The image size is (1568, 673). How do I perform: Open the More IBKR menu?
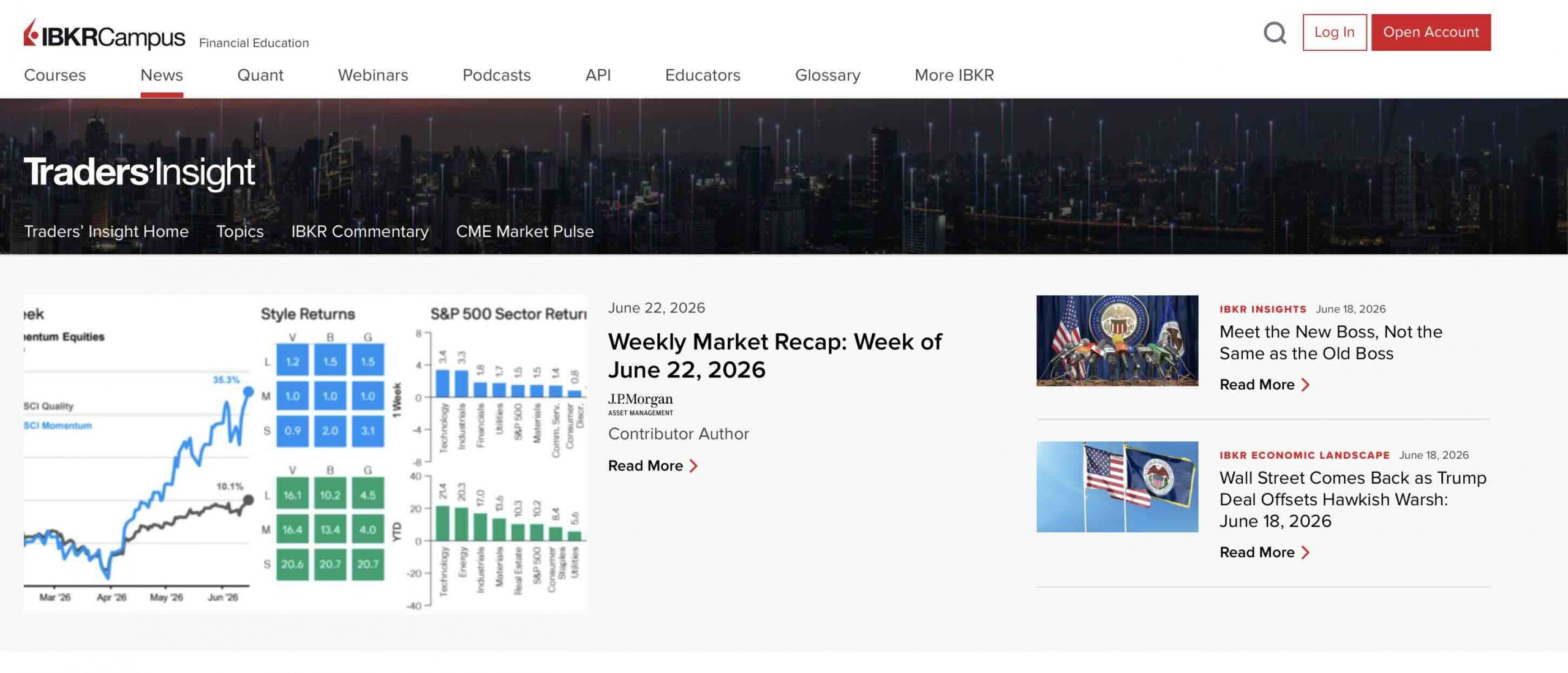pyautogui.click(x=954, y=75)
